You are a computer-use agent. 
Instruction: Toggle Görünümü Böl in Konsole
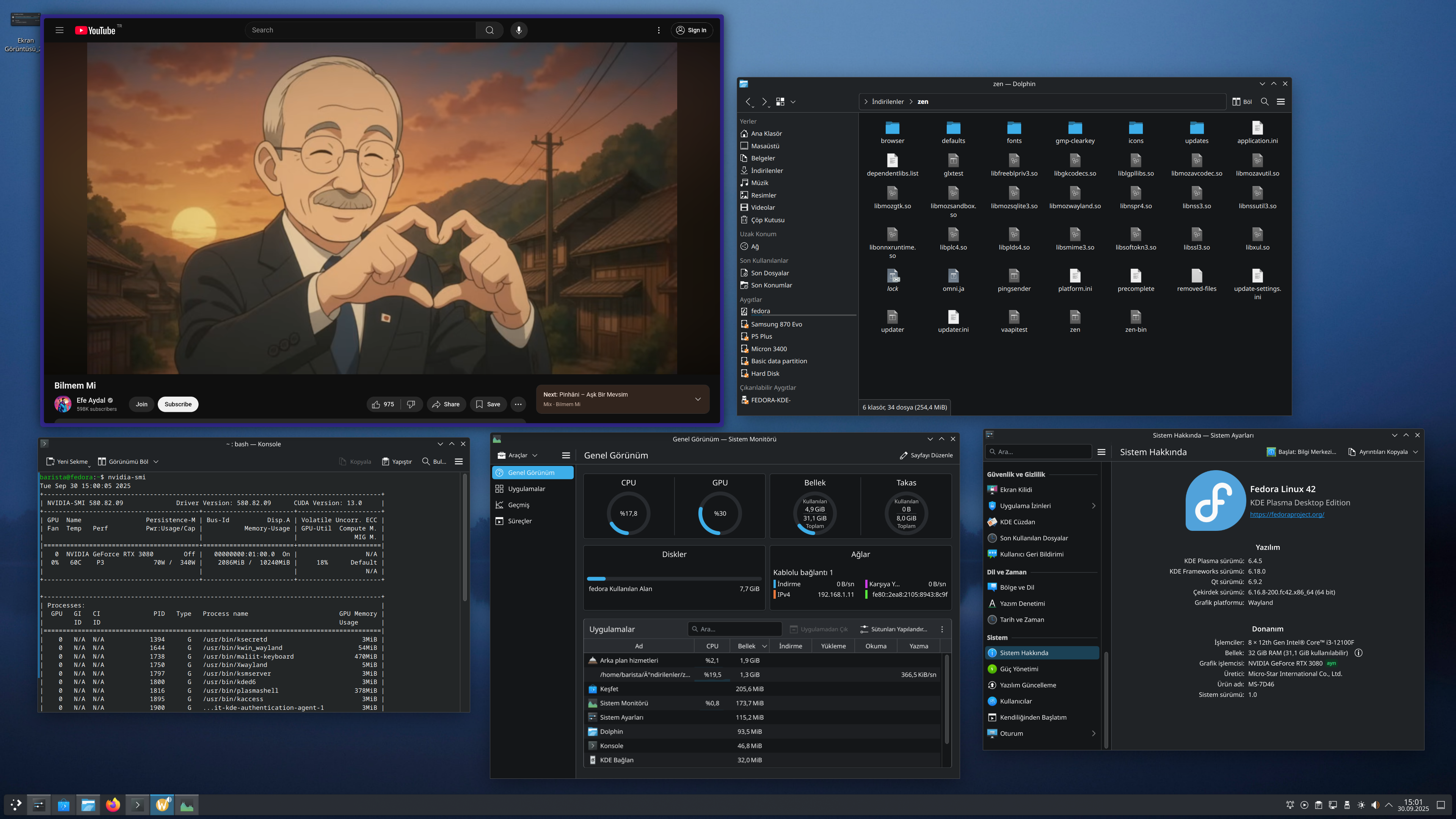[x=123, y=462]
